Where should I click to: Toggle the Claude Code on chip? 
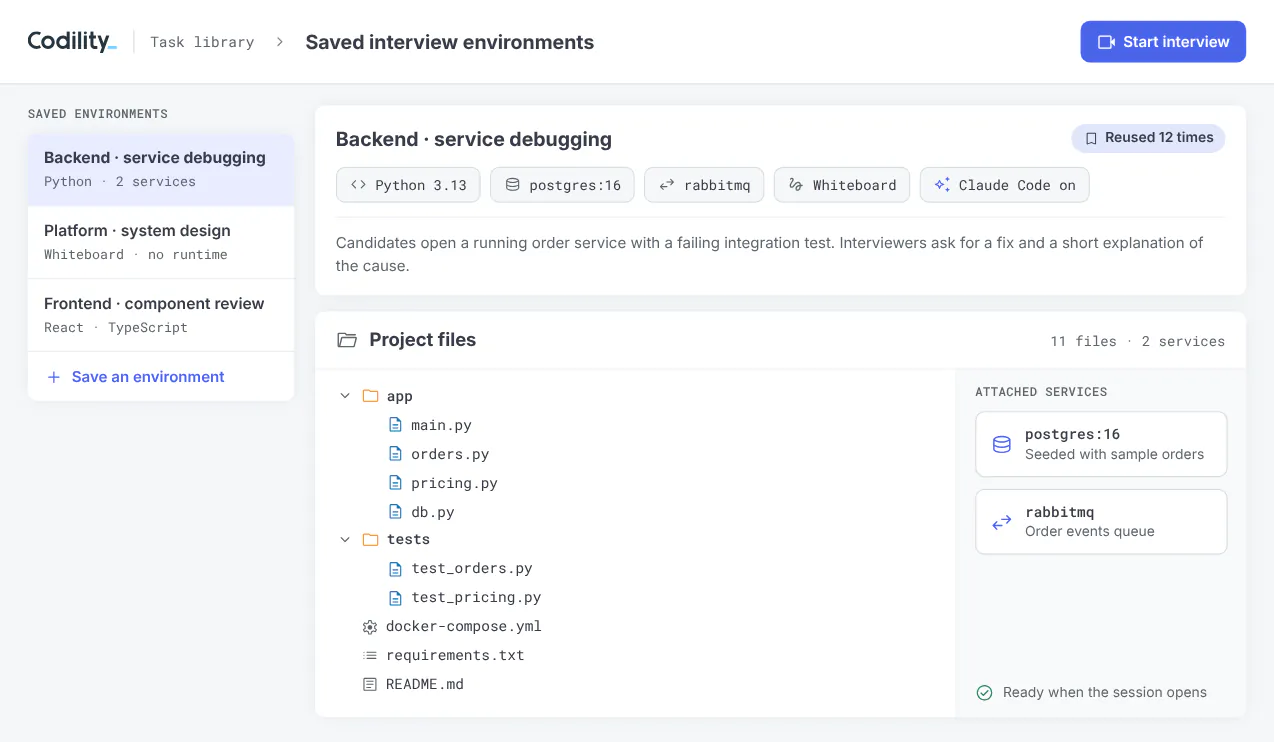coord(1005,185)
